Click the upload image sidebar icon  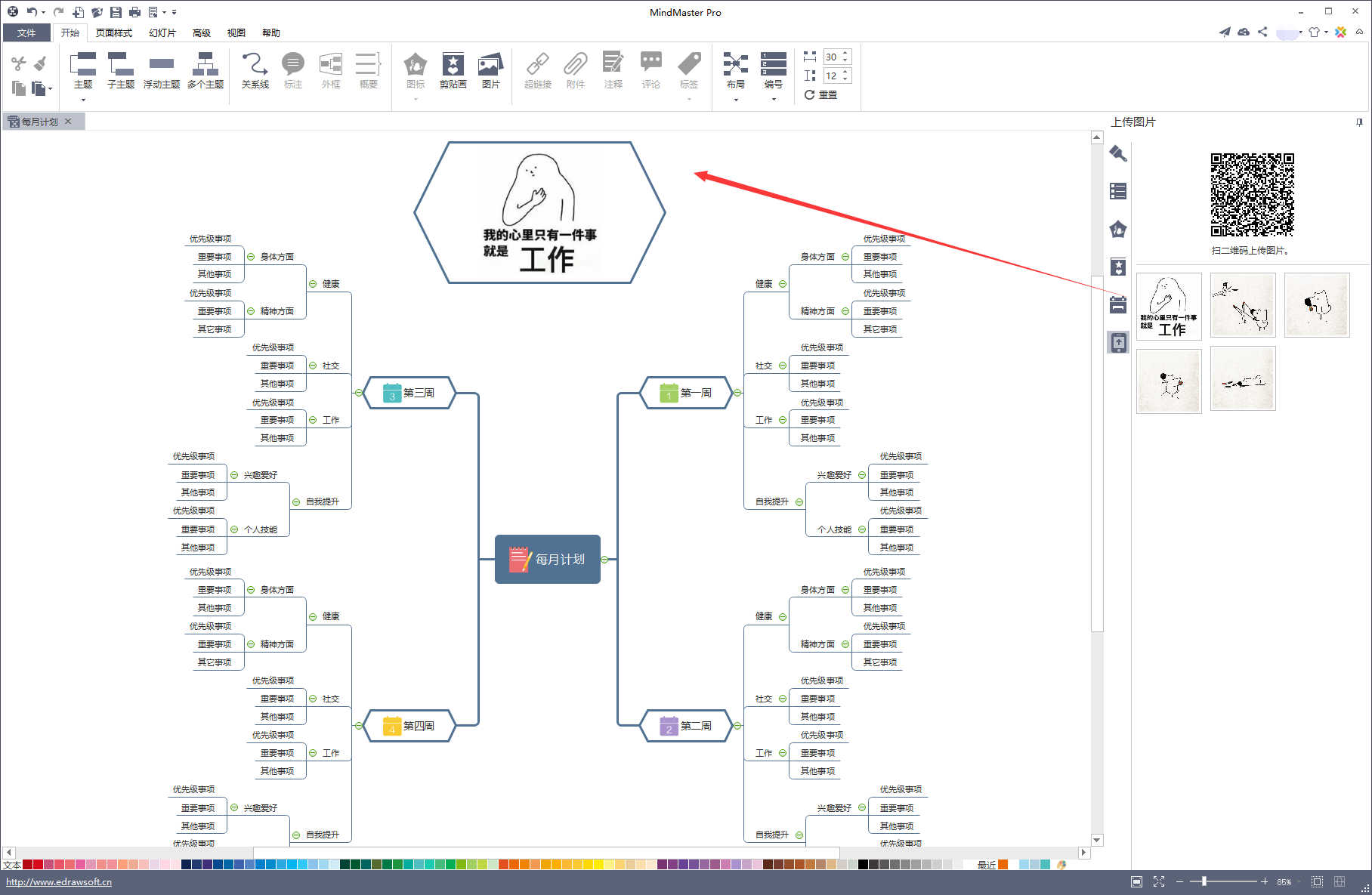1118,343
